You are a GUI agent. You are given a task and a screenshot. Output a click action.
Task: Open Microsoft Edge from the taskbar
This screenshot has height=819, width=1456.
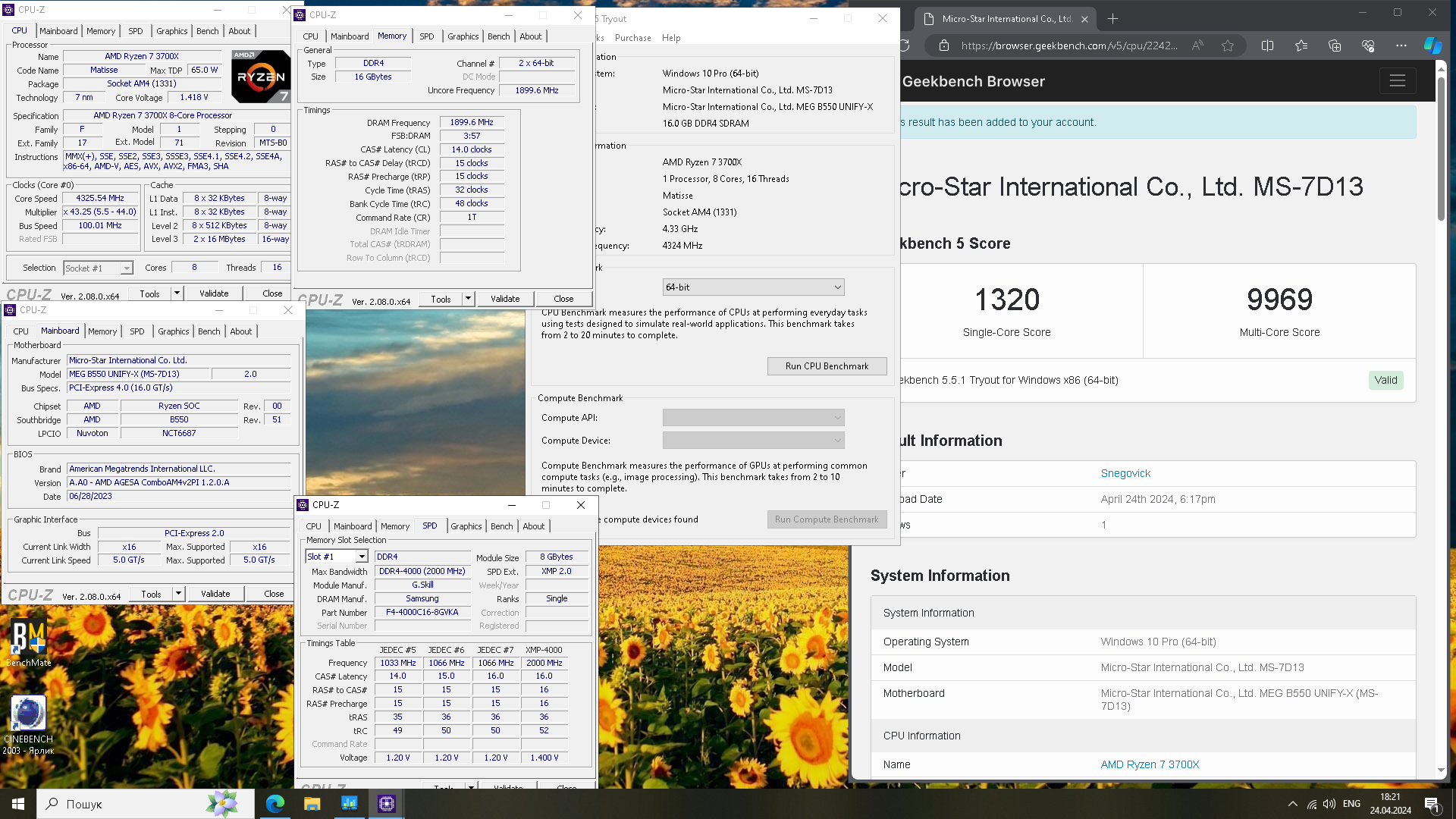(275, 804)
